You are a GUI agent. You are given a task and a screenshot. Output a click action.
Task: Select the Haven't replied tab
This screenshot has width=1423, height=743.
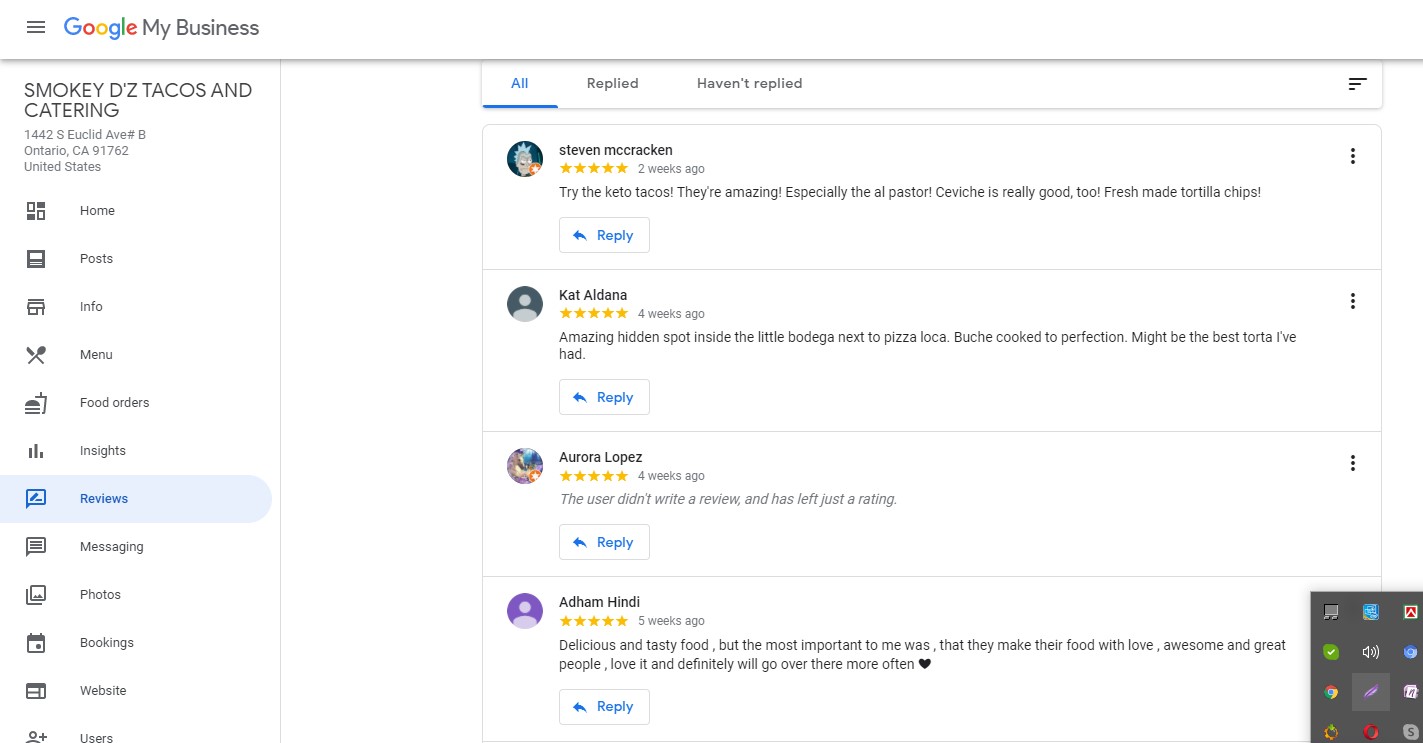pos(749,84)
